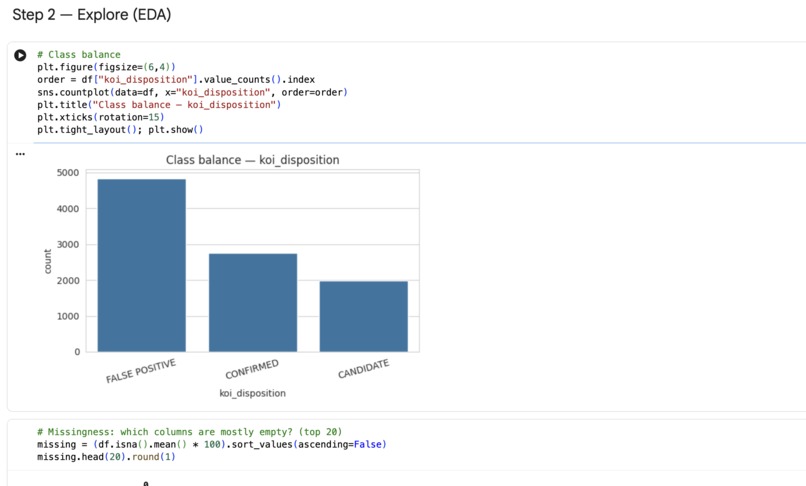806x486 pixels.
Task: Click the 'Step 2 — Explore (EDA)' heading
Action: click(91, 14)
